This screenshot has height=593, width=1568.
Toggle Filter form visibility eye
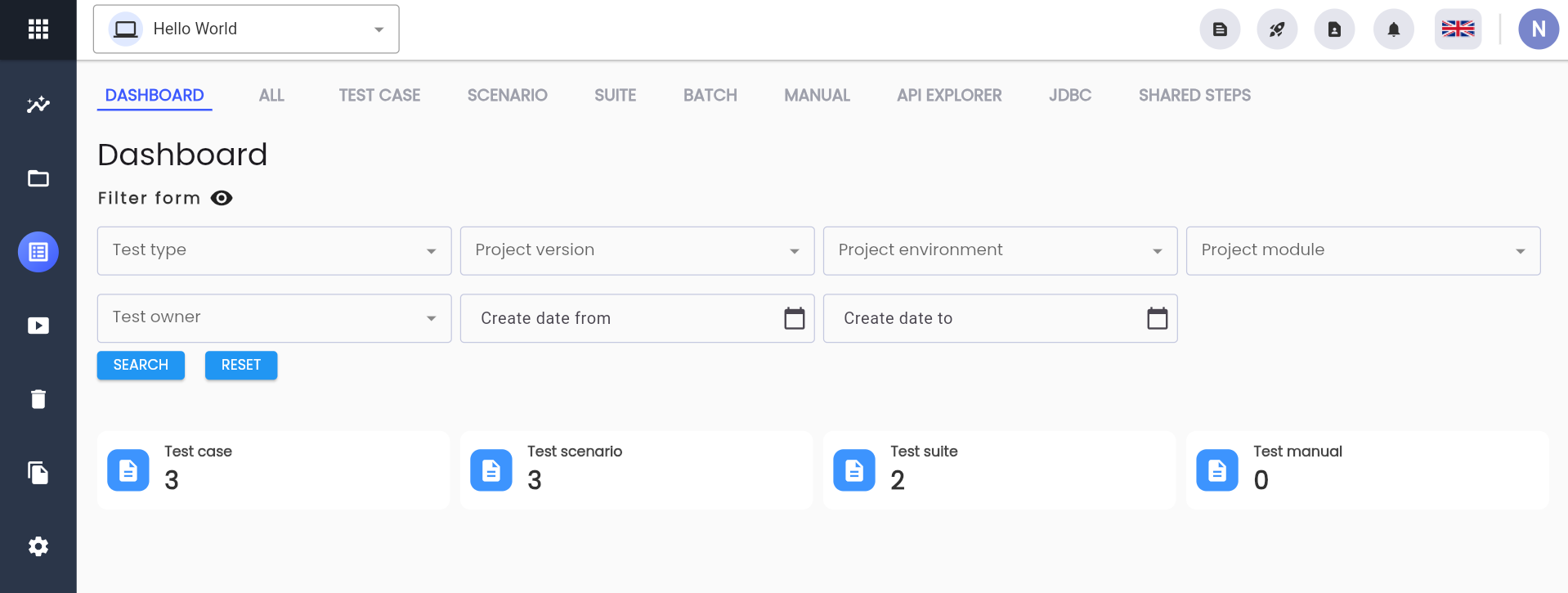222,198
